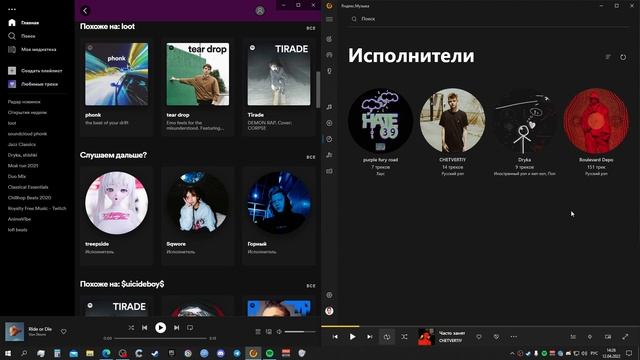Play previous track in Yandex Music

click(335, 337)
